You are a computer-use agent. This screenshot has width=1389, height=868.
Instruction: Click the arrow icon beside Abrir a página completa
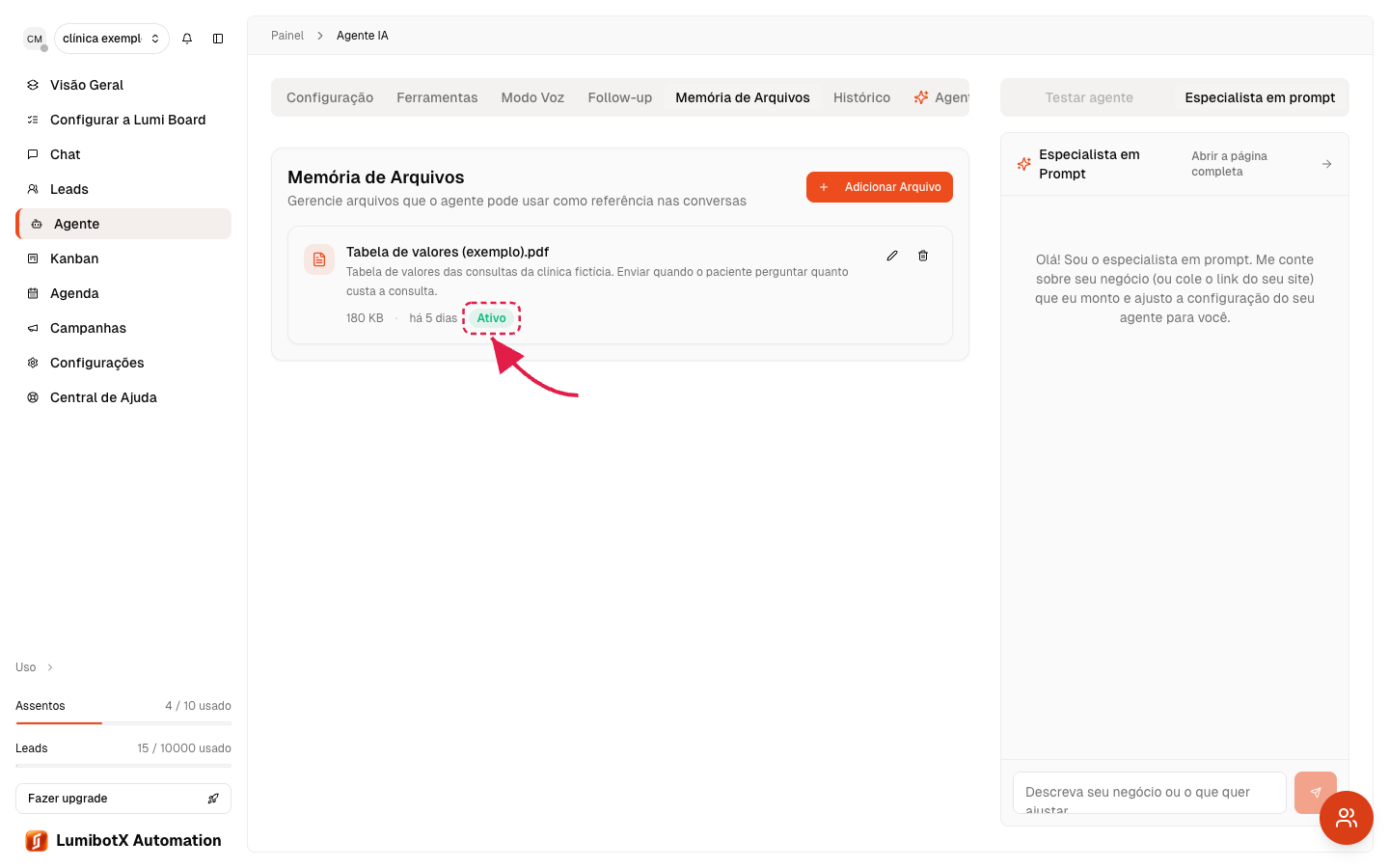pos(1327,164)
